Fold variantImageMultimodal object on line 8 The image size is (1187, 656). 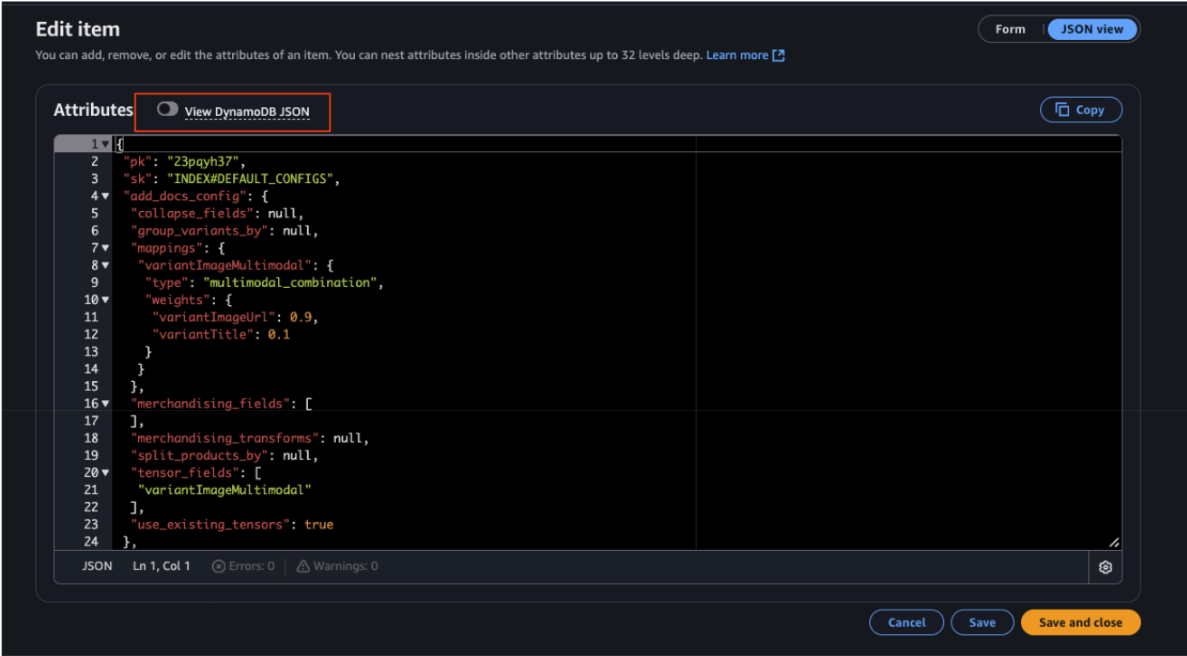point(105,265)
